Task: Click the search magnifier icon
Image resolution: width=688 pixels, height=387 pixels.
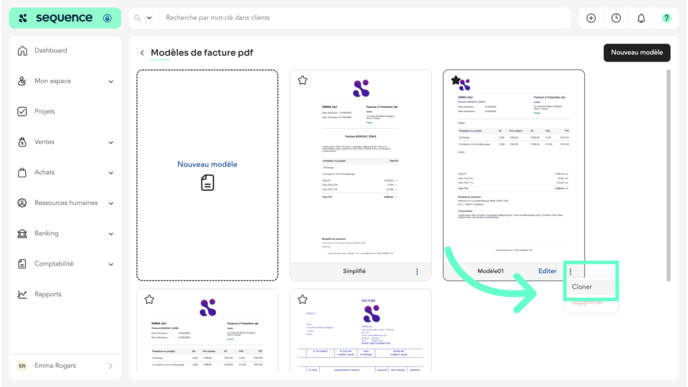Action: pos(138,18)
